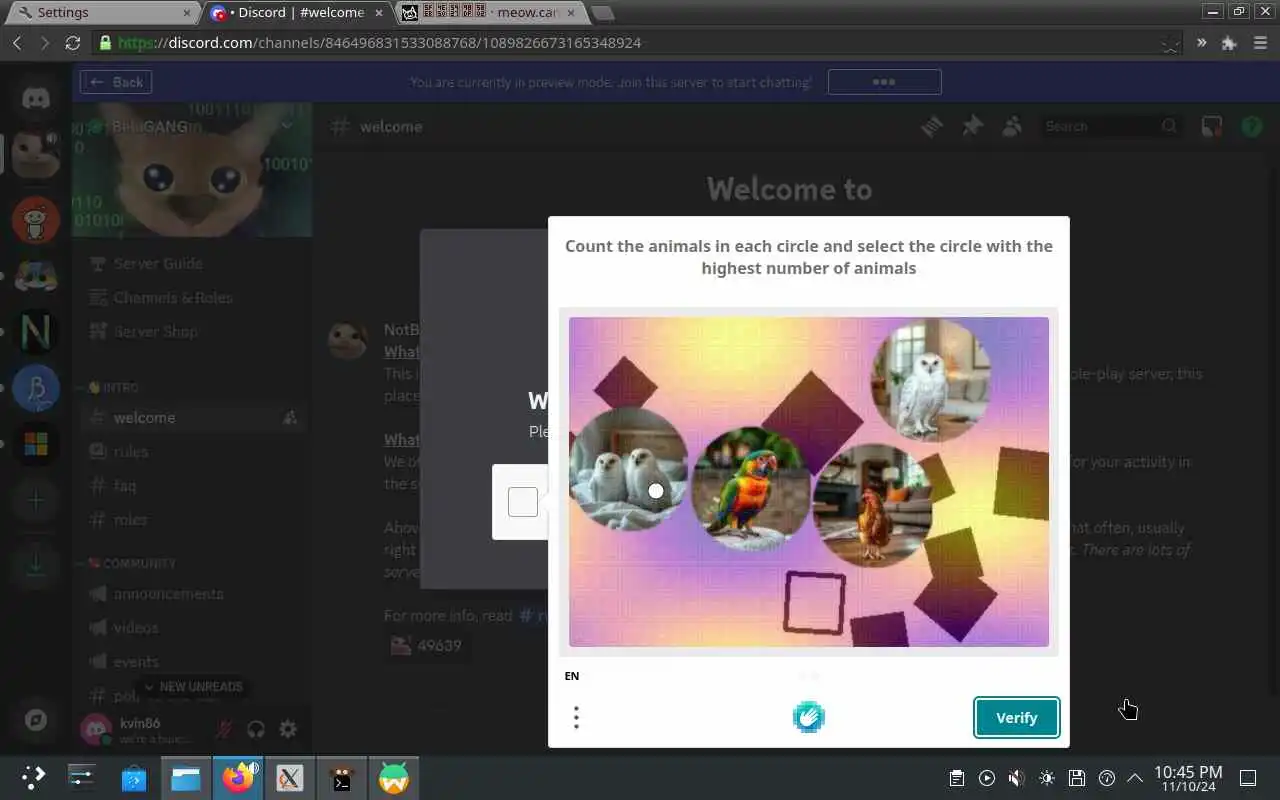This screenshot has height=800, width=1280.
Task: Select the circle with the brown chicken
Action: [x=873, y=505]
